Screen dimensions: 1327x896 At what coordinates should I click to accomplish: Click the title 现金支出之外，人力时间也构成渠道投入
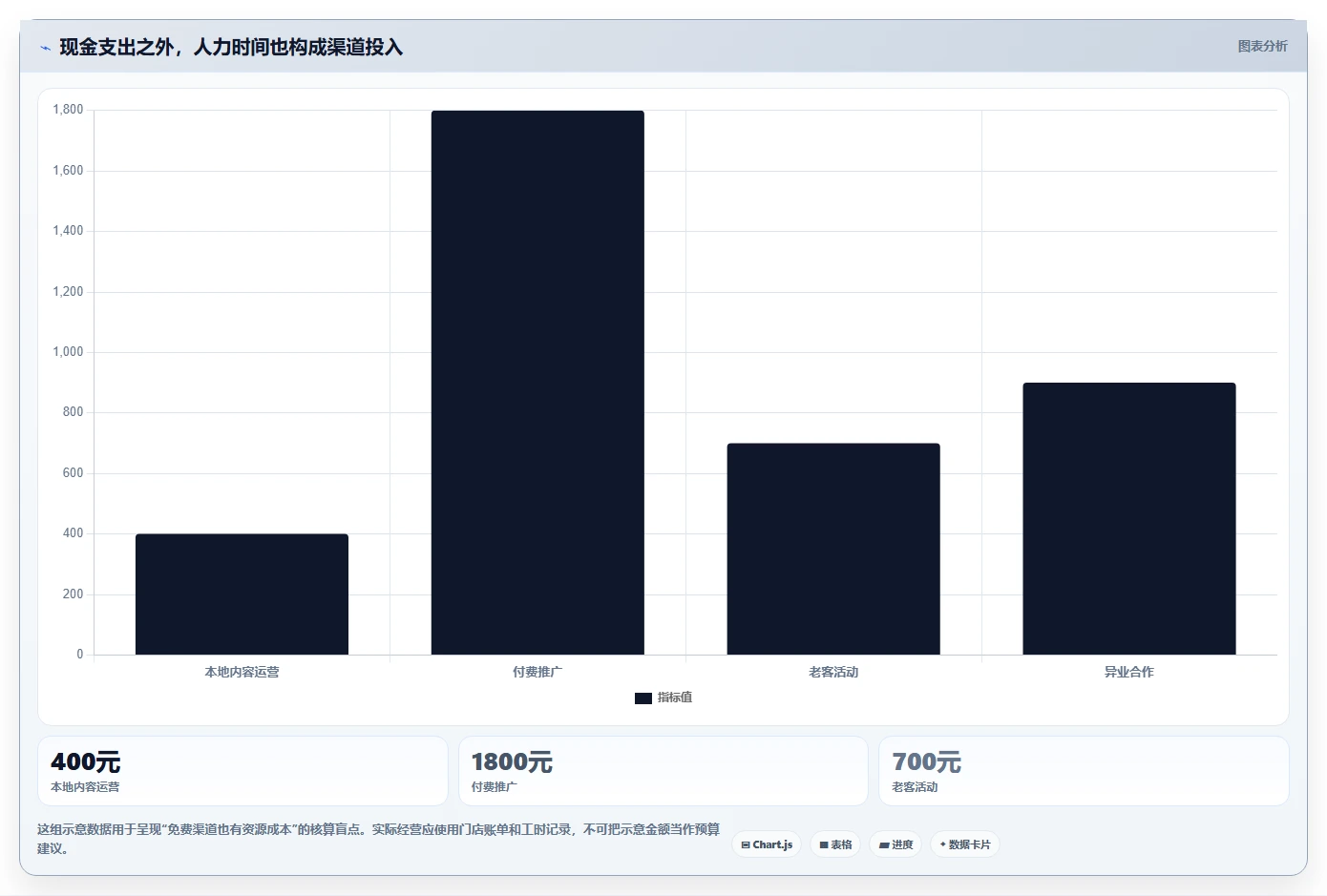tap(231, 47)
